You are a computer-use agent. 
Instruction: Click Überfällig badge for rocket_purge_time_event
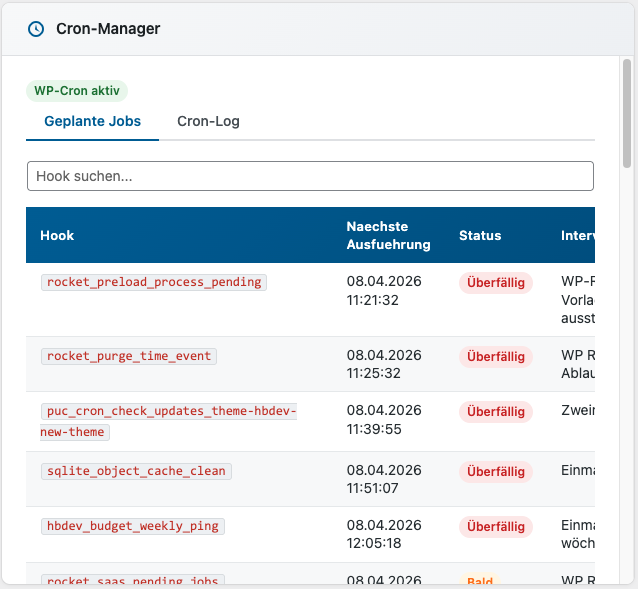(496, 356)
